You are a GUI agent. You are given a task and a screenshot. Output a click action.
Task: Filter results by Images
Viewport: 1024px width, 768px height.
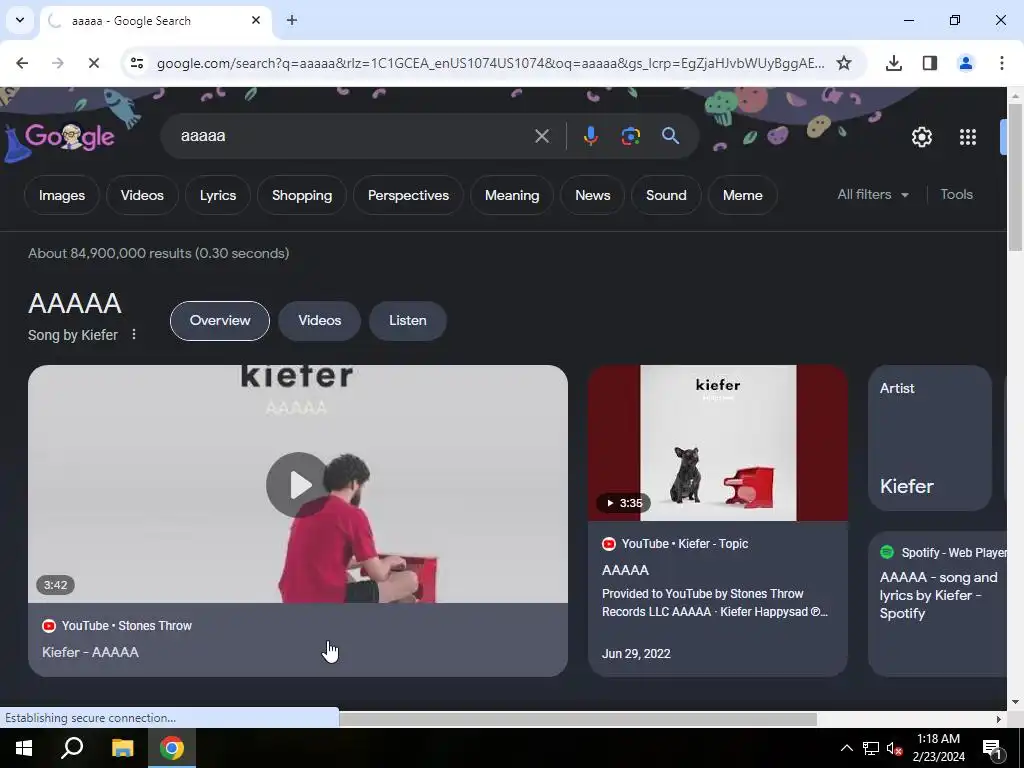point(61,195)
